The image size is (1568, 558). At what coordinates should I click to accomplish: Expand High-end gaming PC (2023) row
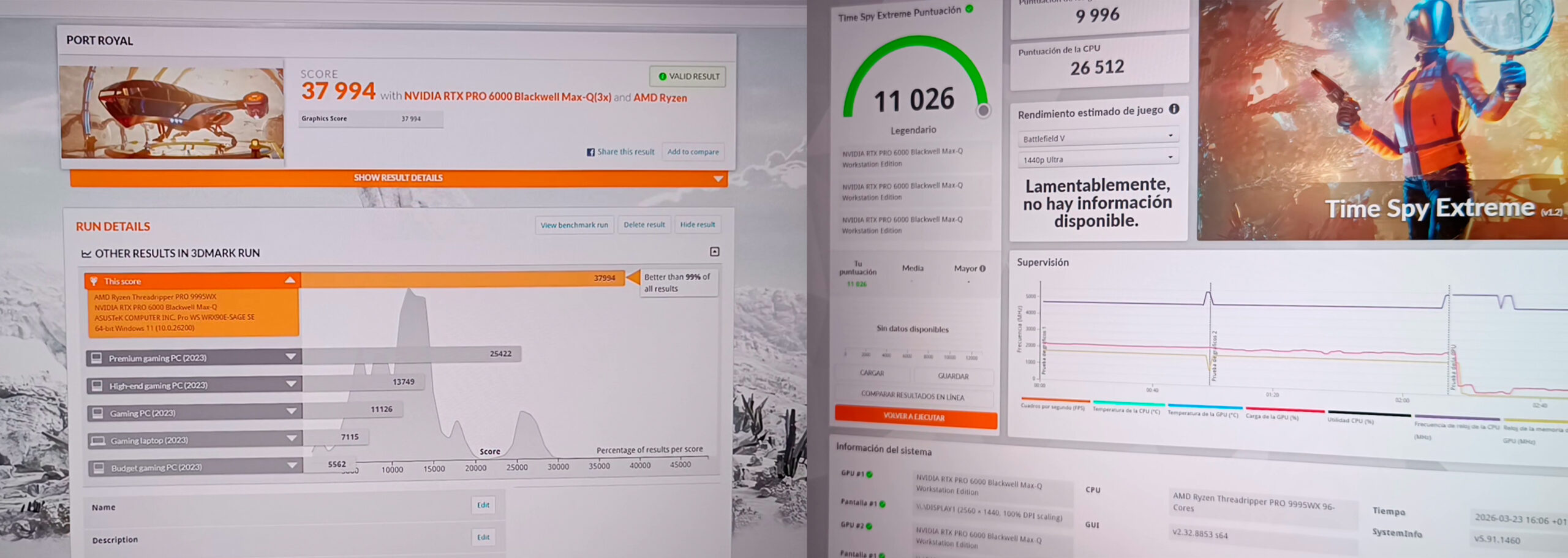[x=292, y=384]
